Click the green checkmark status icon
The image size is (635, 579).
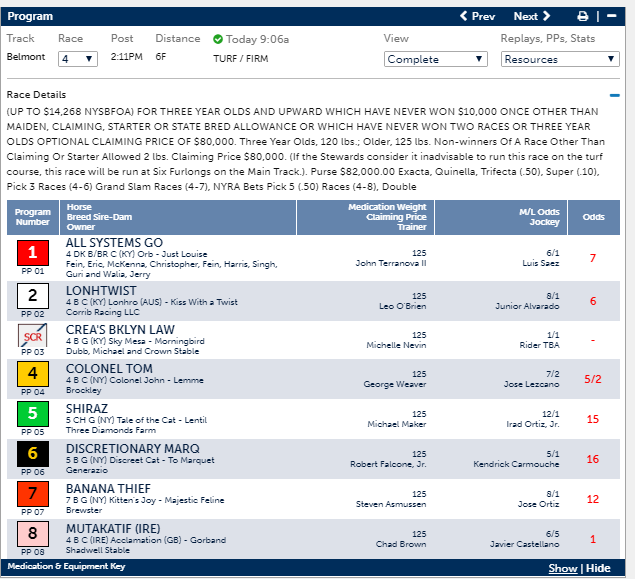pos(218,39)
